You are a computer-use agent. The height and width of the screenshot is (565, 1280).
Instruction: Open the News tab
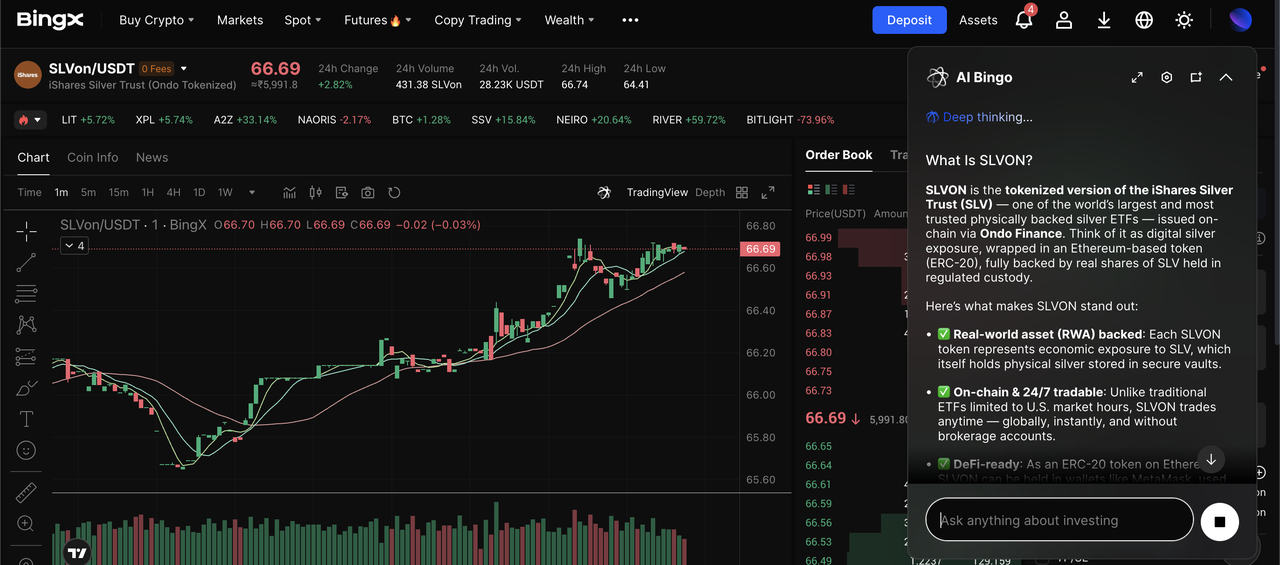[152, 157]
